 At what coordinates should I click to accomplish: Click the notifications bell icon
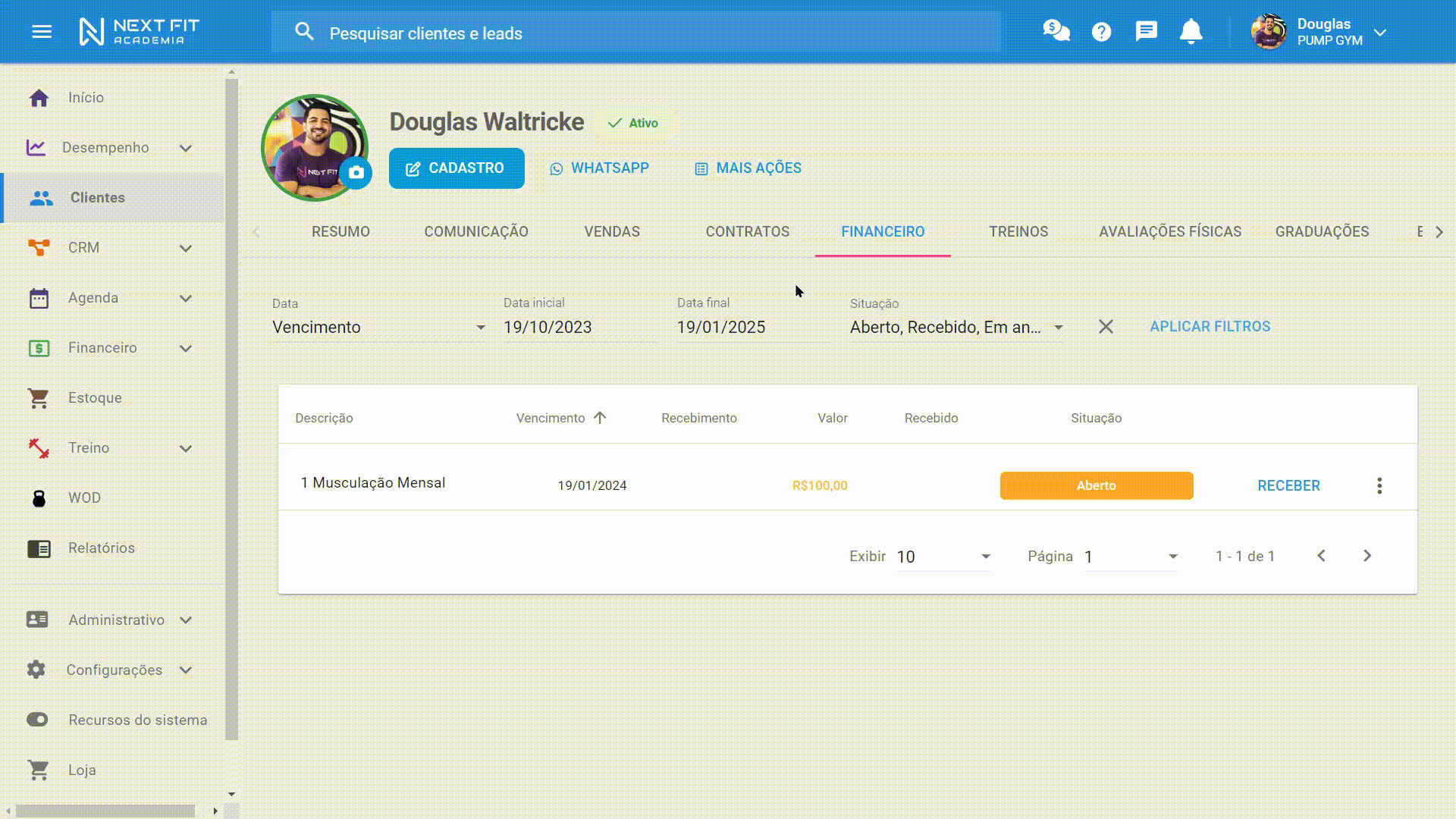(1191, 32)
